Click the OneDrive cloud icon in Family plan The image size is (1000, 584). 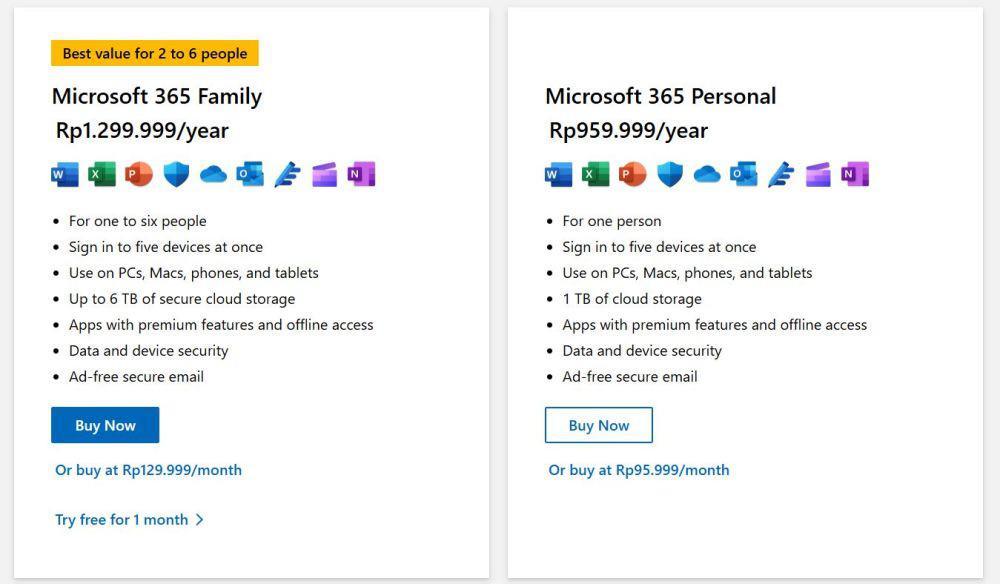pos(213,174)
